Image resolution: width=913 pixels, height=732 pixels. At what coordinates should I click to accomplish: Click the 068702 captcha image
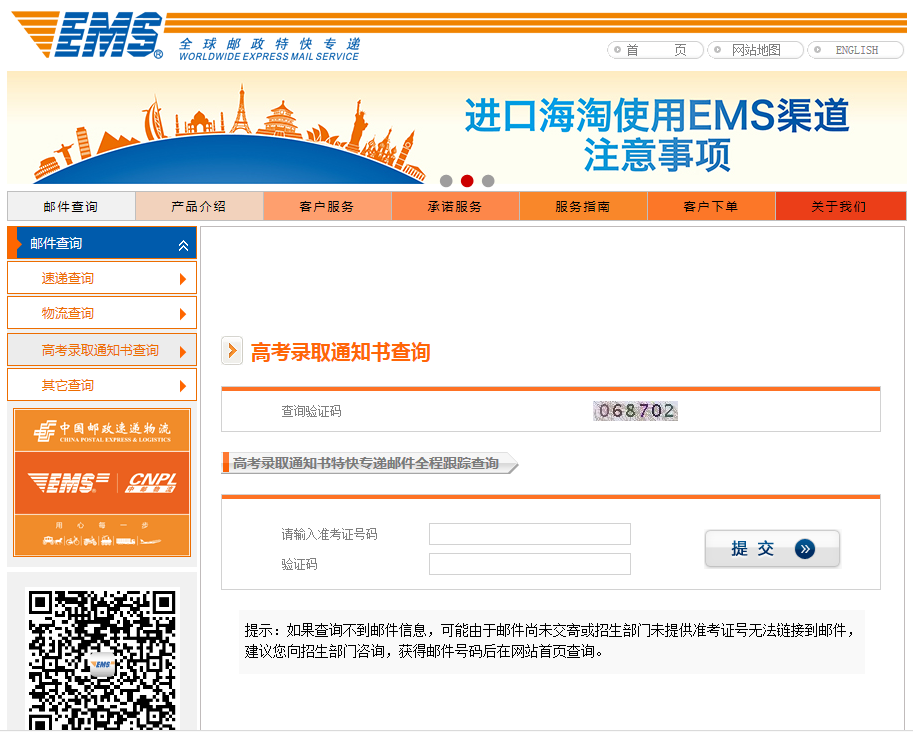(635, 411)
